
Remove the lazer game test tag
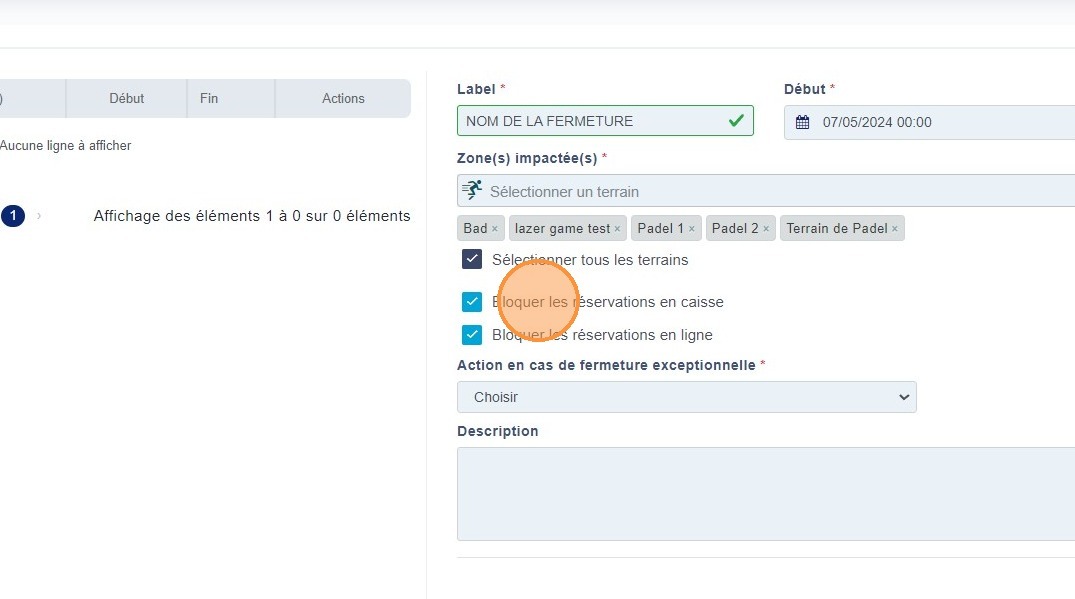point(617,229)
